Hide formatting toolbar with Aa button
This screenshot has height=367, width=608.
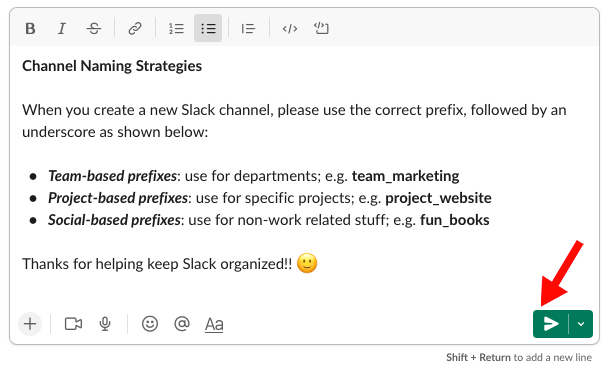214,324
